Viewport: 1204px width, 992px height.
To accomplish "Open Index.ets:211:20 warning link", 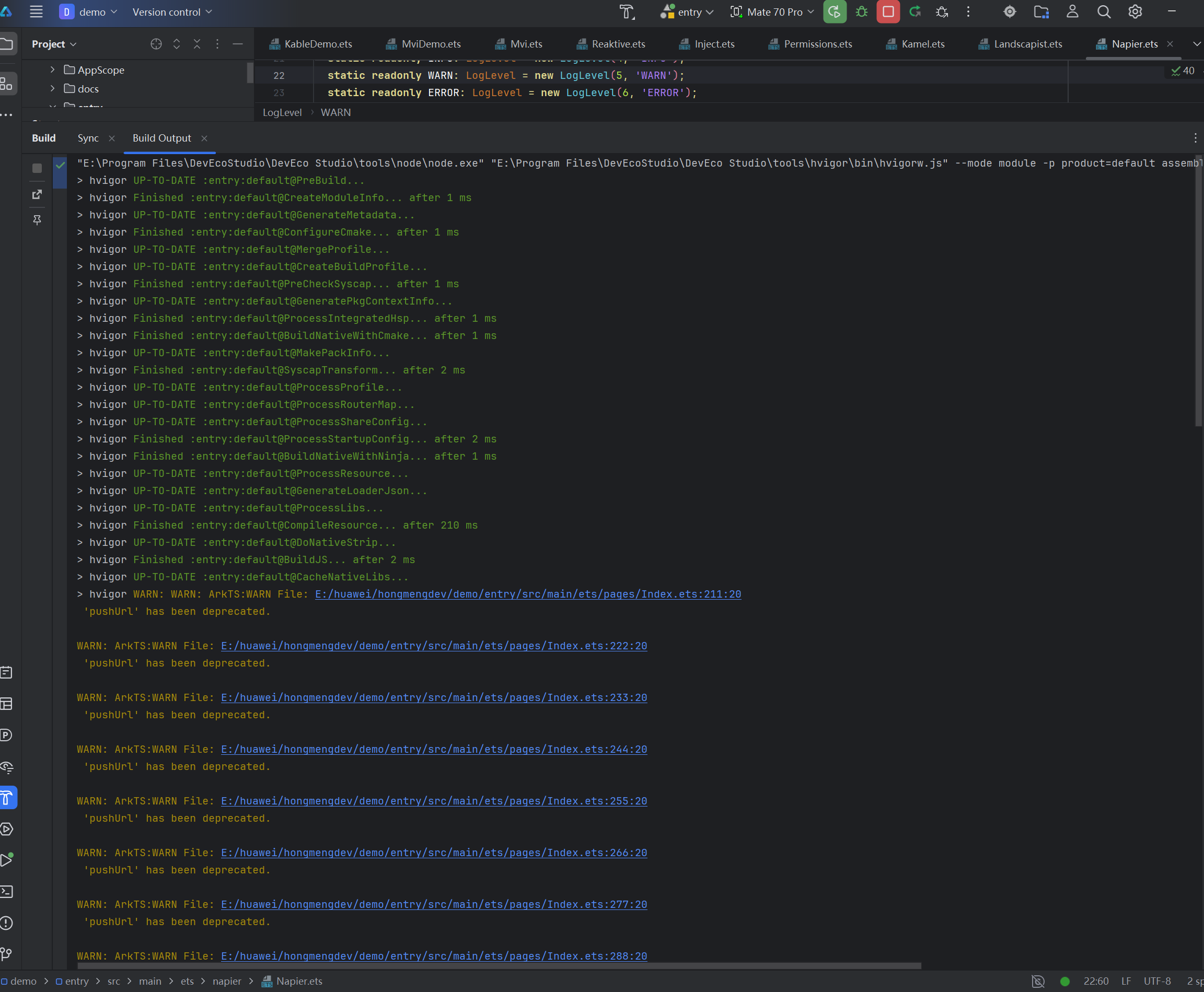I will pyautogui.click(x=528, y=594).
